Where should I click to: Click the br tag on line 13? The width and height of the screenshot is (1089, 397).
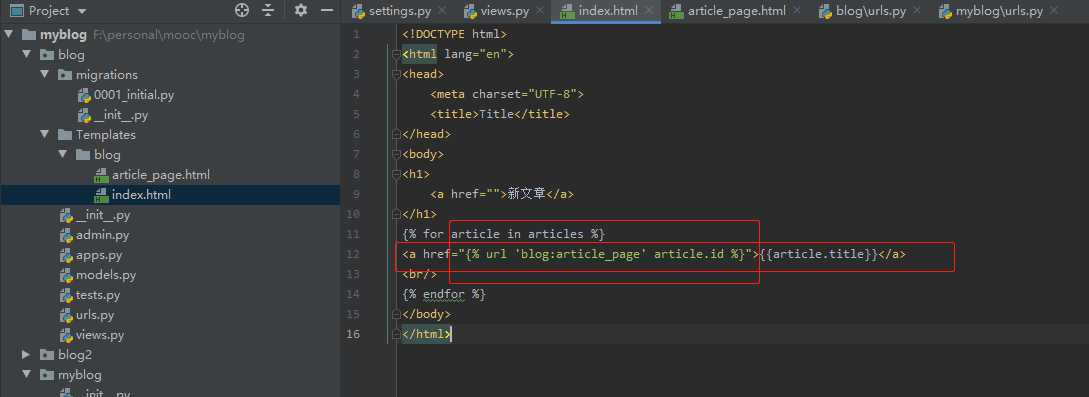pyautogui.click(x=419, y=275)
